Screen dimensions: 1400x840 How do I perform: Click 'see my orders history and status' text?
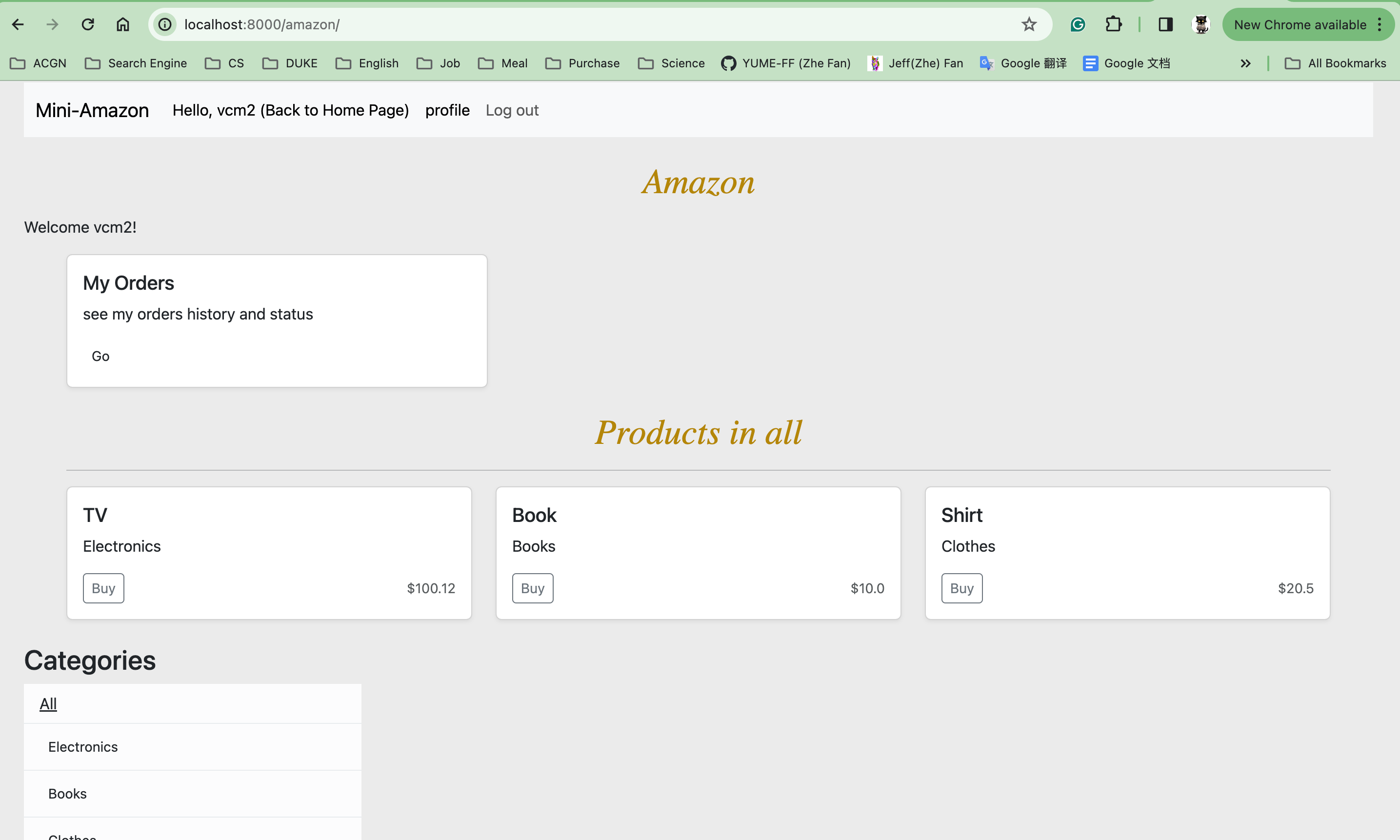click(198, 314)
